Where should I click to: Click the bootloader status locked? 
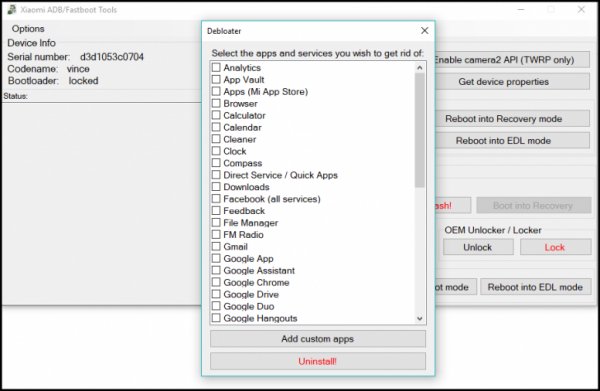pyautogui.click(x=83, y=81)
